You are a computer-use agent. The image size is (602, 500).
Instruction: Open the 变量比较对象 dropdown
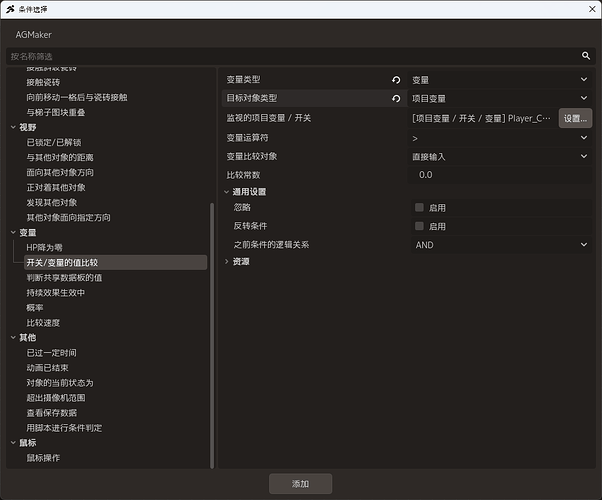pos(499,156)
